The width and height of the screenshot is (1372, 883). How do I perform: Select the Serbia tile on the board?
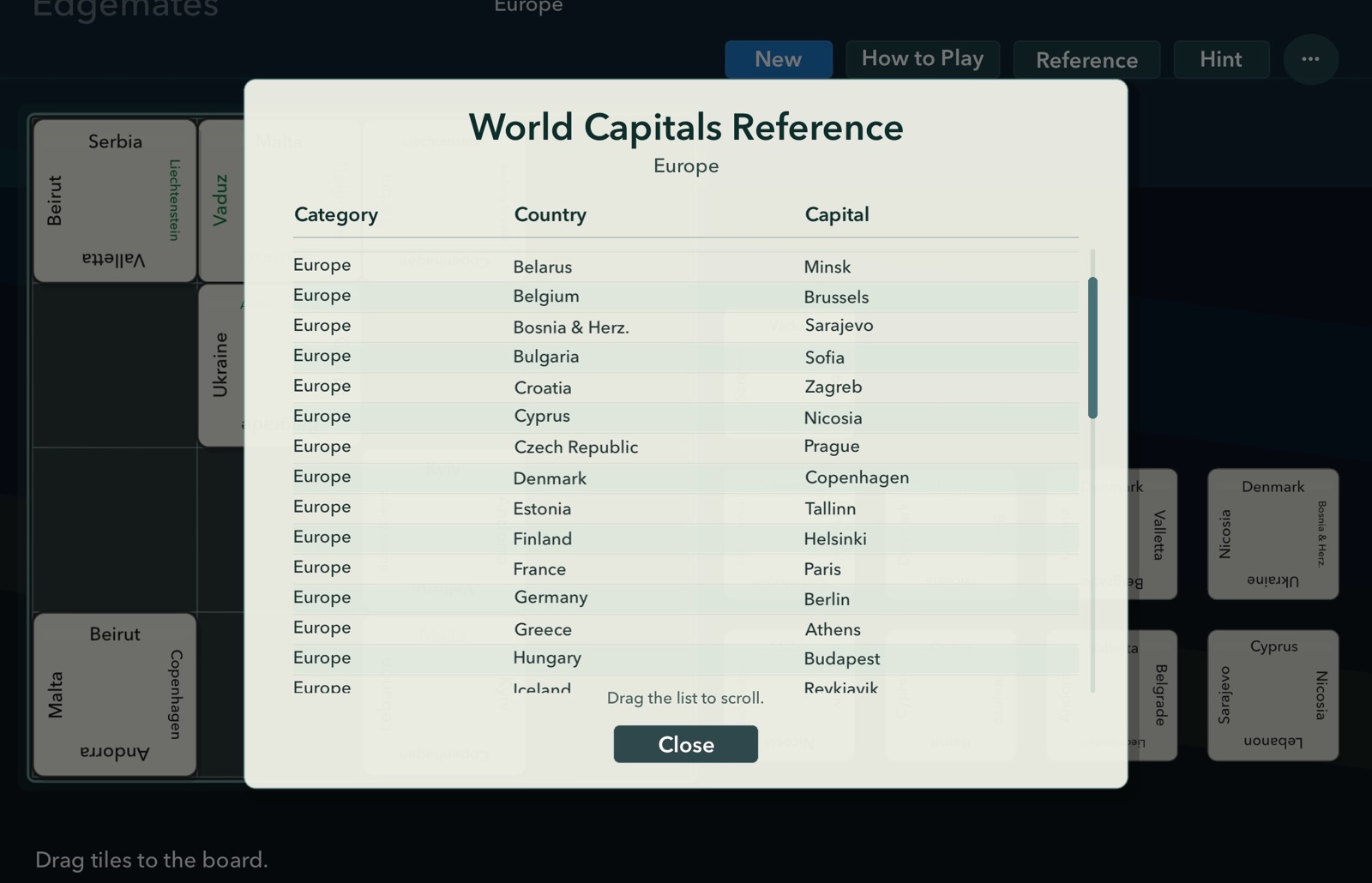point(114,197)
